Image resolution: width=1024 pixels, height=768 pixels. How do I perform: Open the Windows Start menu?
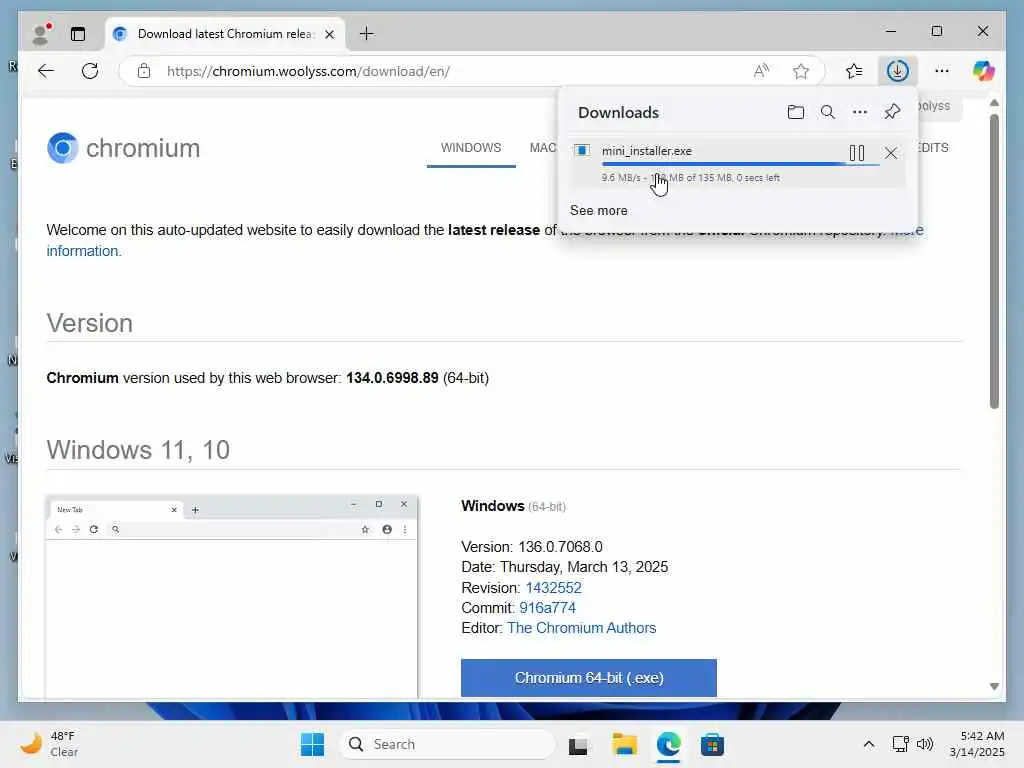[312, 744]
